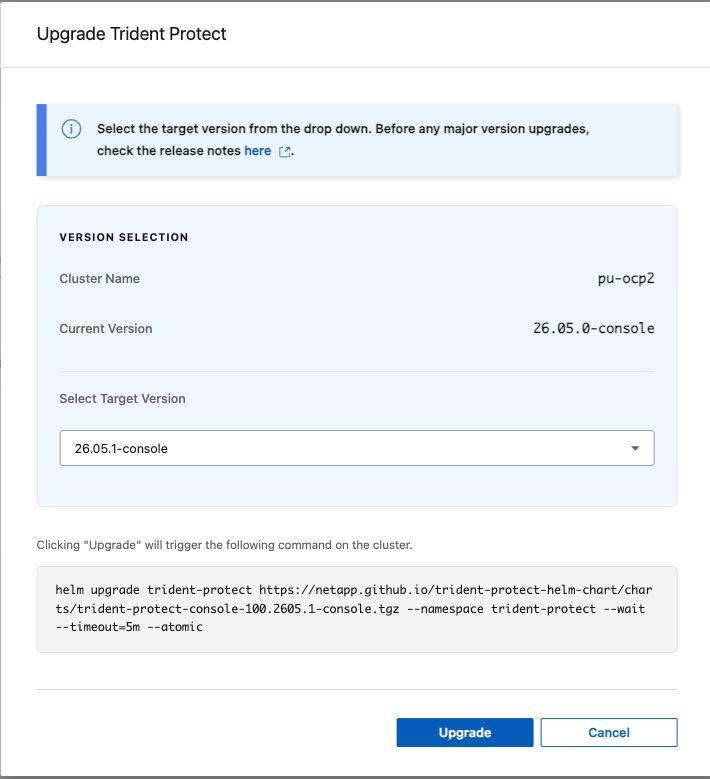The image size is (710, 779).
Task: Click the 'Clicking Upgrade will trigger' description text
Action: tap(225, 545)
